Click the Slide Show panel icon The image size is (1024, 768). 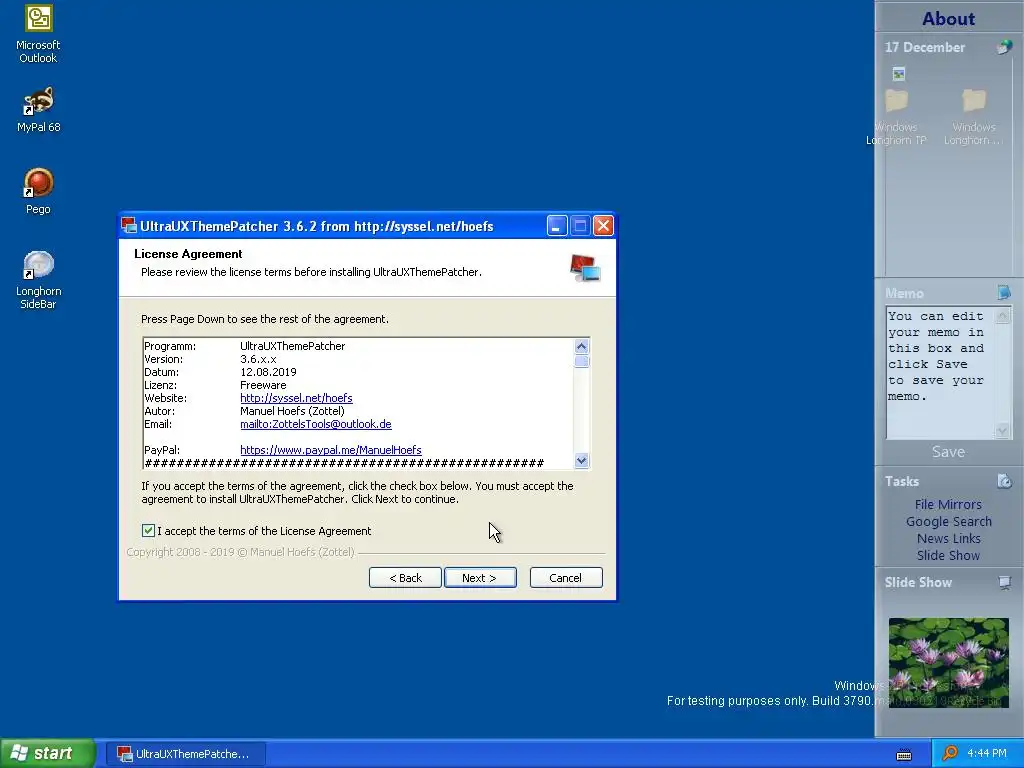click(1004, 582)
